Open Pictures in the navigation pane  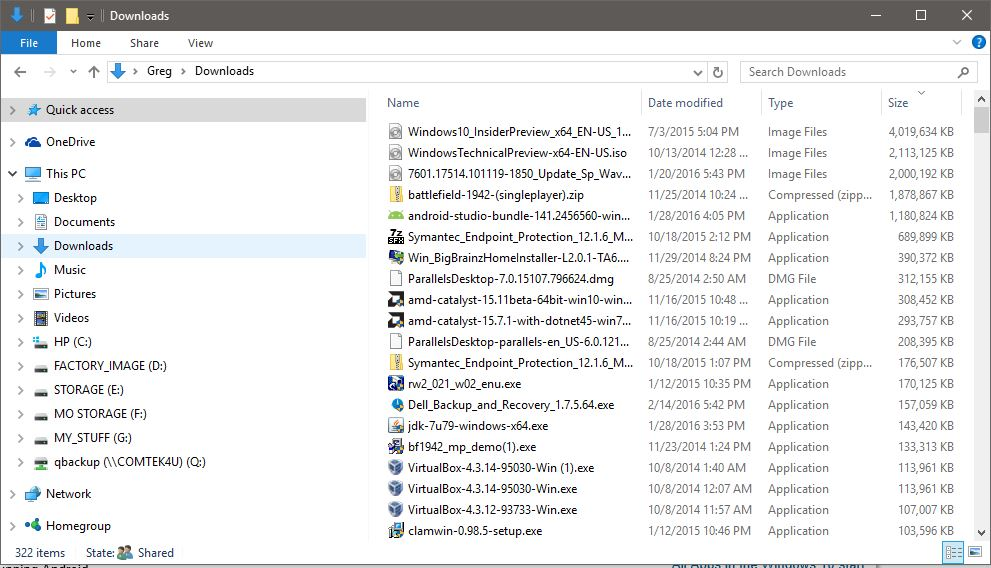coord(75,294)
